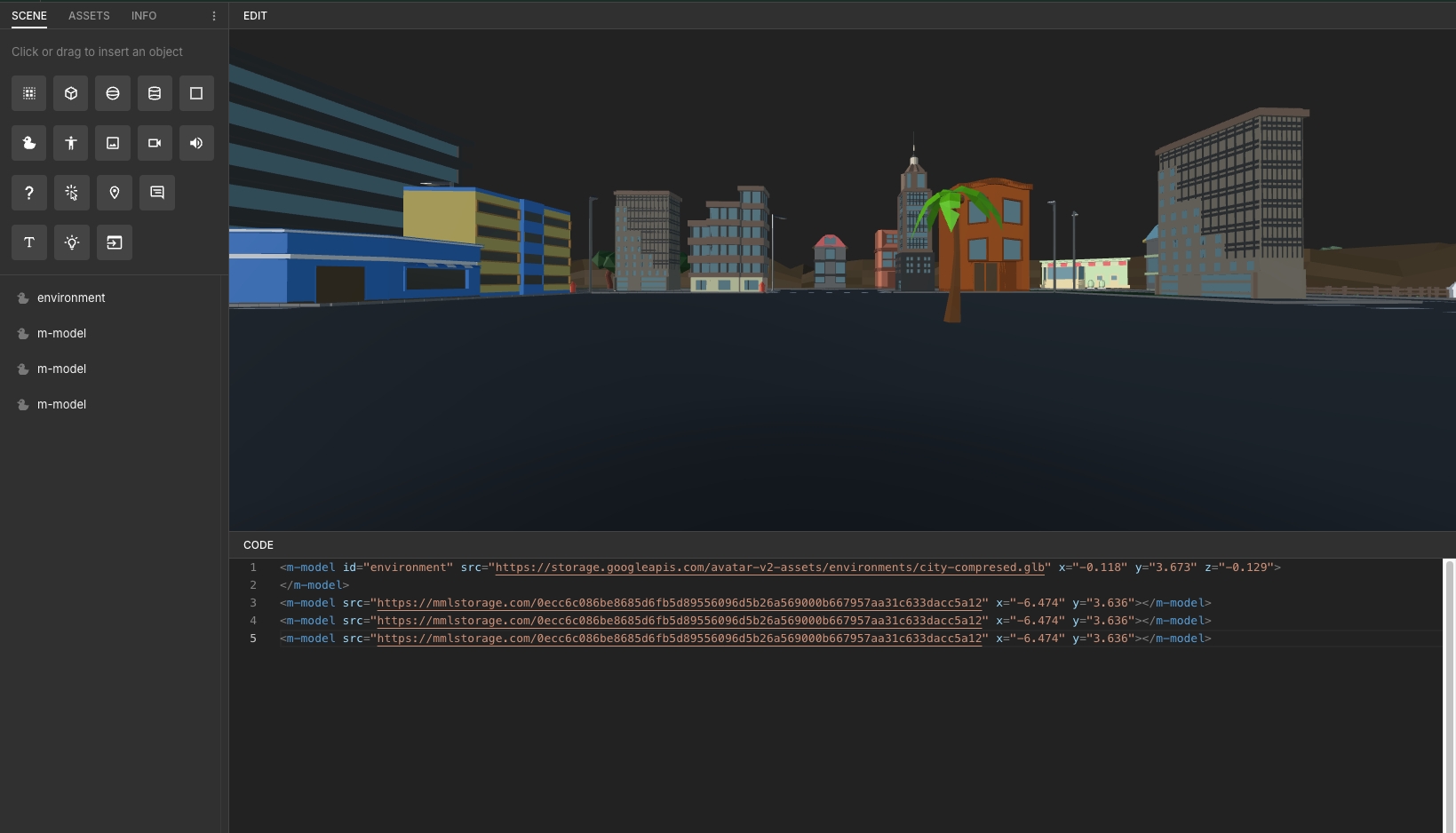This screenshot has width=1456, height=833.
Task: Insert a cylinder object
Action: point(155,93)
